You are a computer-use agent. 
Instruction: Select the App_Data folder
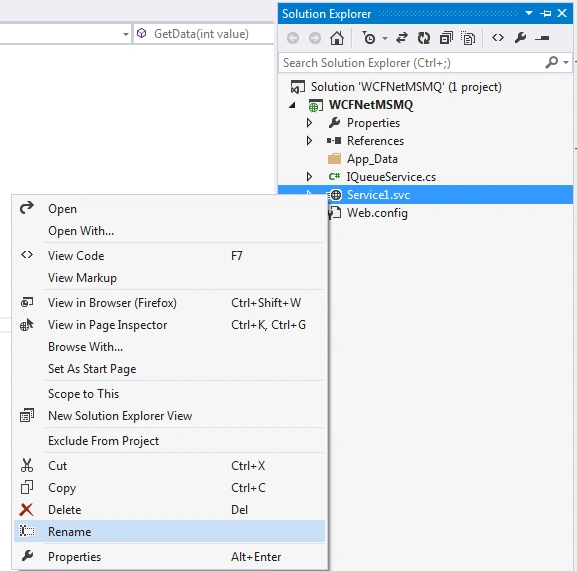372,159
